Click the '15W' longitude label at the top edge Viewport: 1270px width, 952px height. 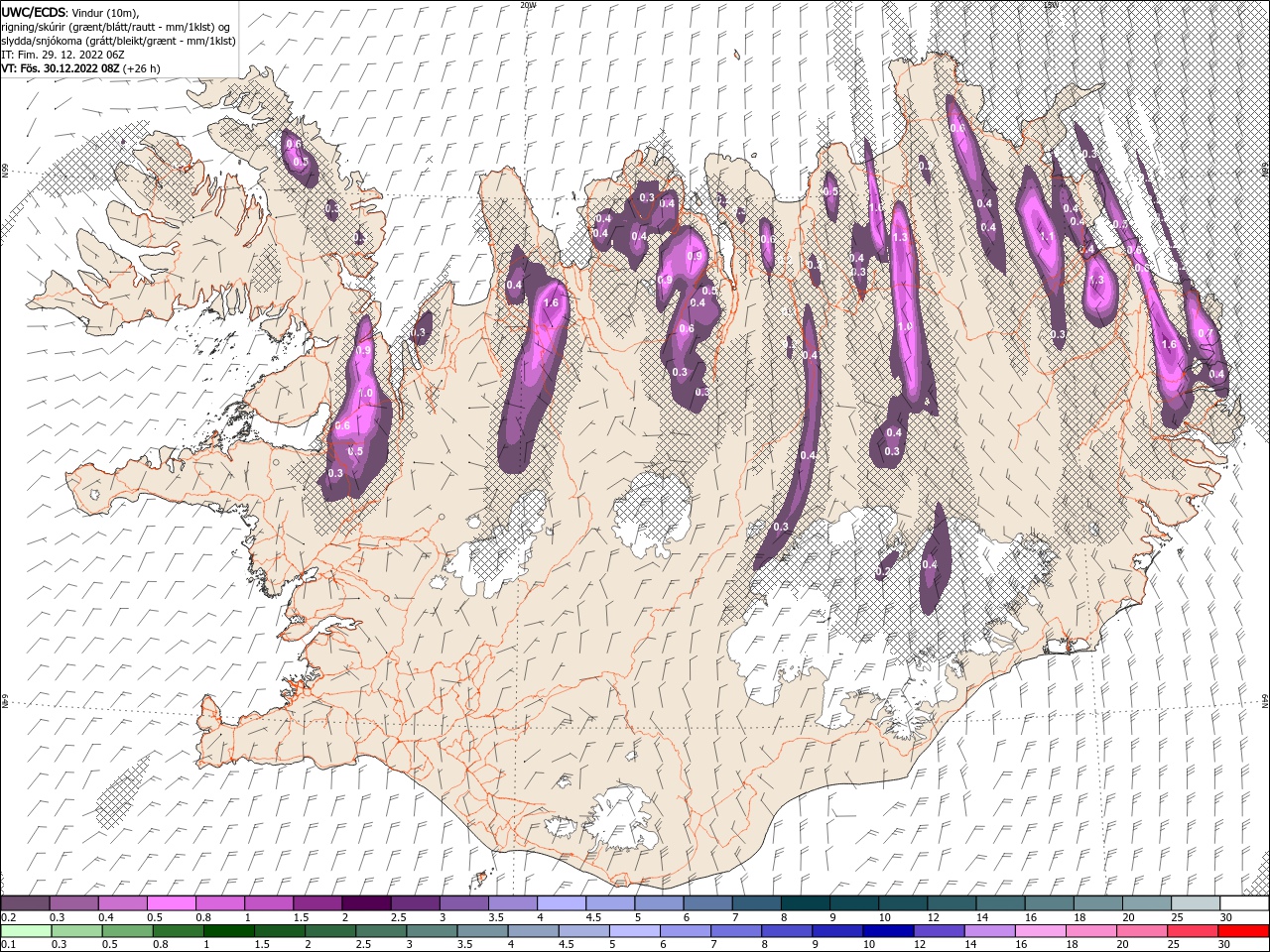(1051, 4)
